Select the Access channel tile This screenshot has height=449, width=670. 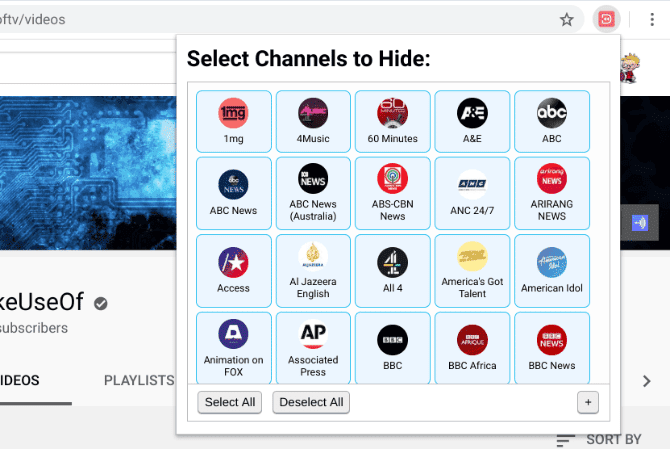pos(234,271)
